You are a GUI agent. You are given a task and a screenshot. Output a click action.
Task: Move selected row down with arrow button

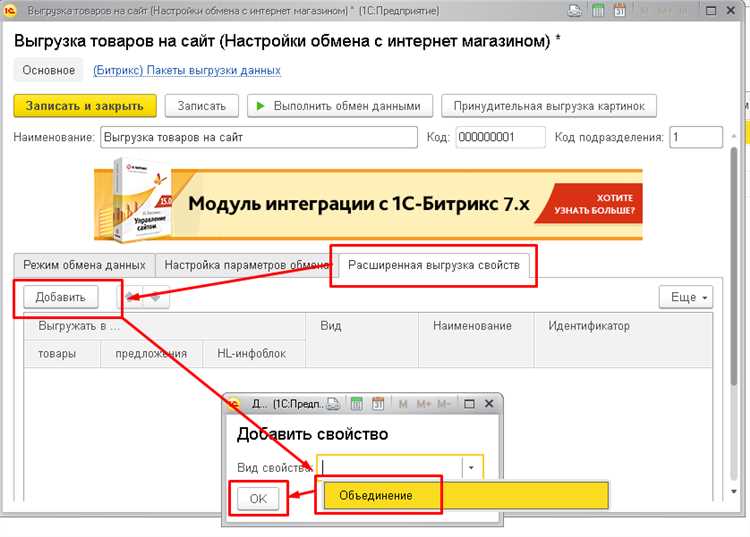point(156,297)
